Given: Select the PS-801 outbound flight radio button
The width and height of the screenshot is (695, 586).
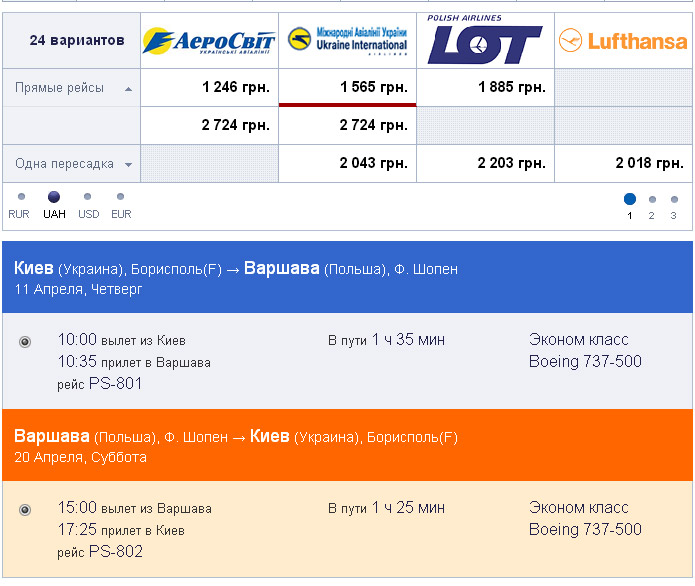Looking at the screenshot, I should [25, 342].
